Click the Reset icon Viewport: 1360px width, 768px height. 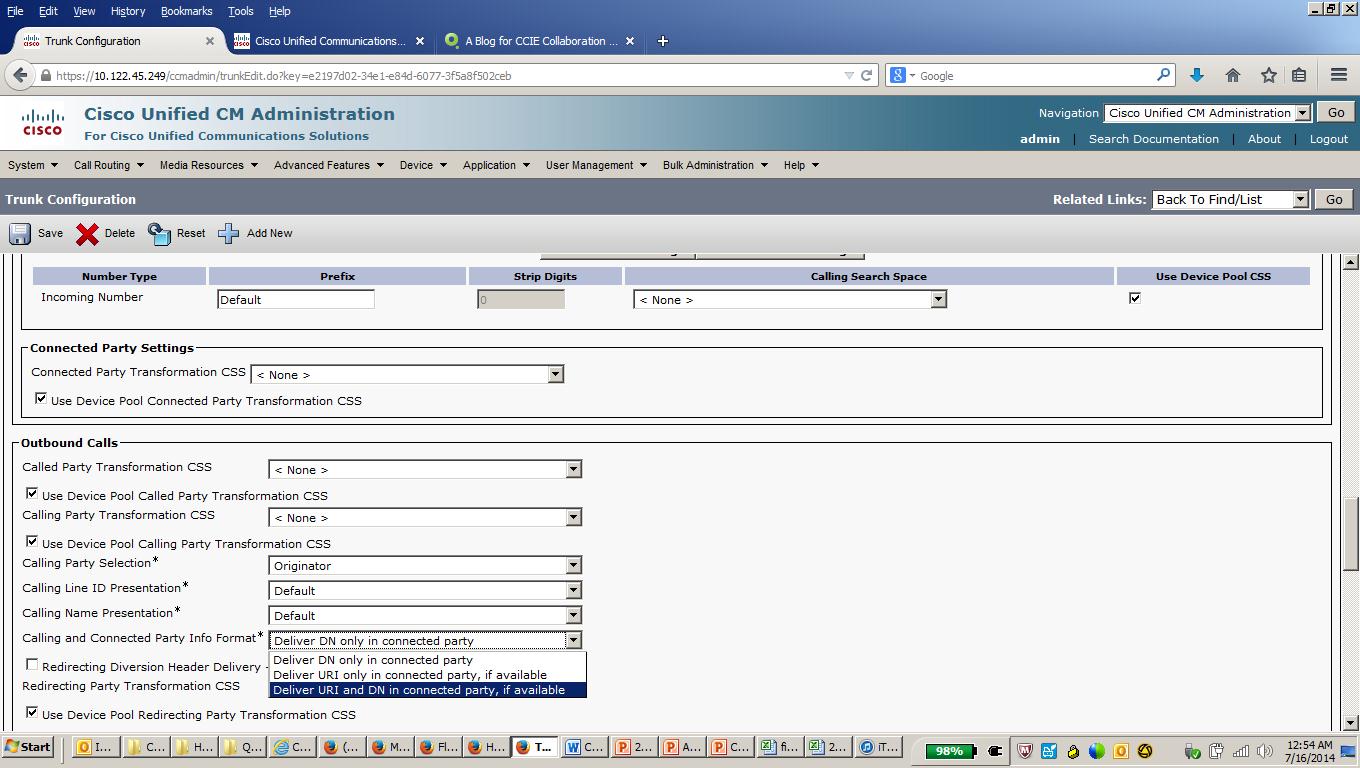pos(159,234)
